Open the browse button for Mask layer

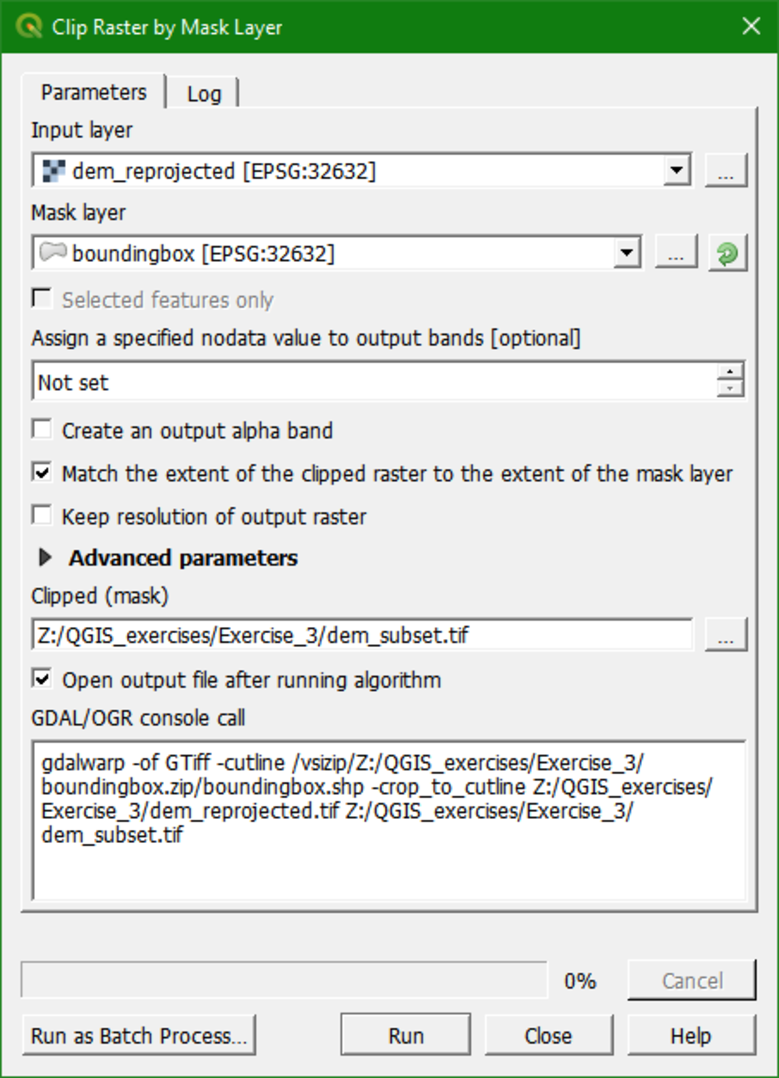(676, 252)
